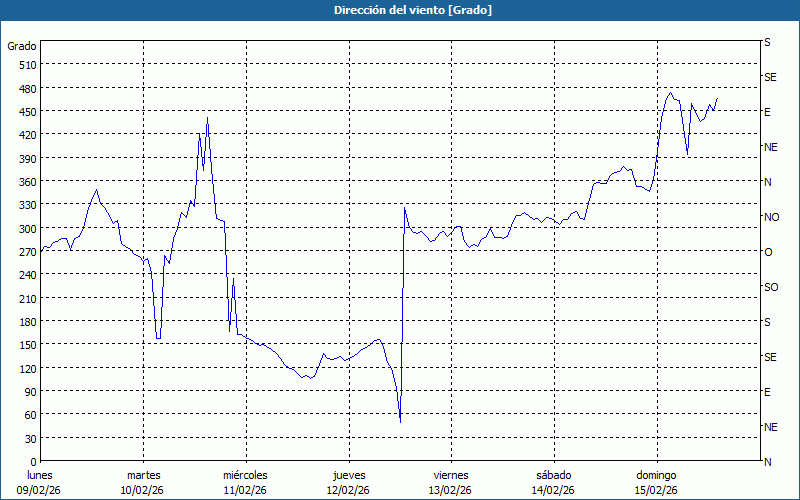The height and width of the screenshot is (500, 800).
Task: Pick the 'jueves' day label
Action: [x=348, y=474]
